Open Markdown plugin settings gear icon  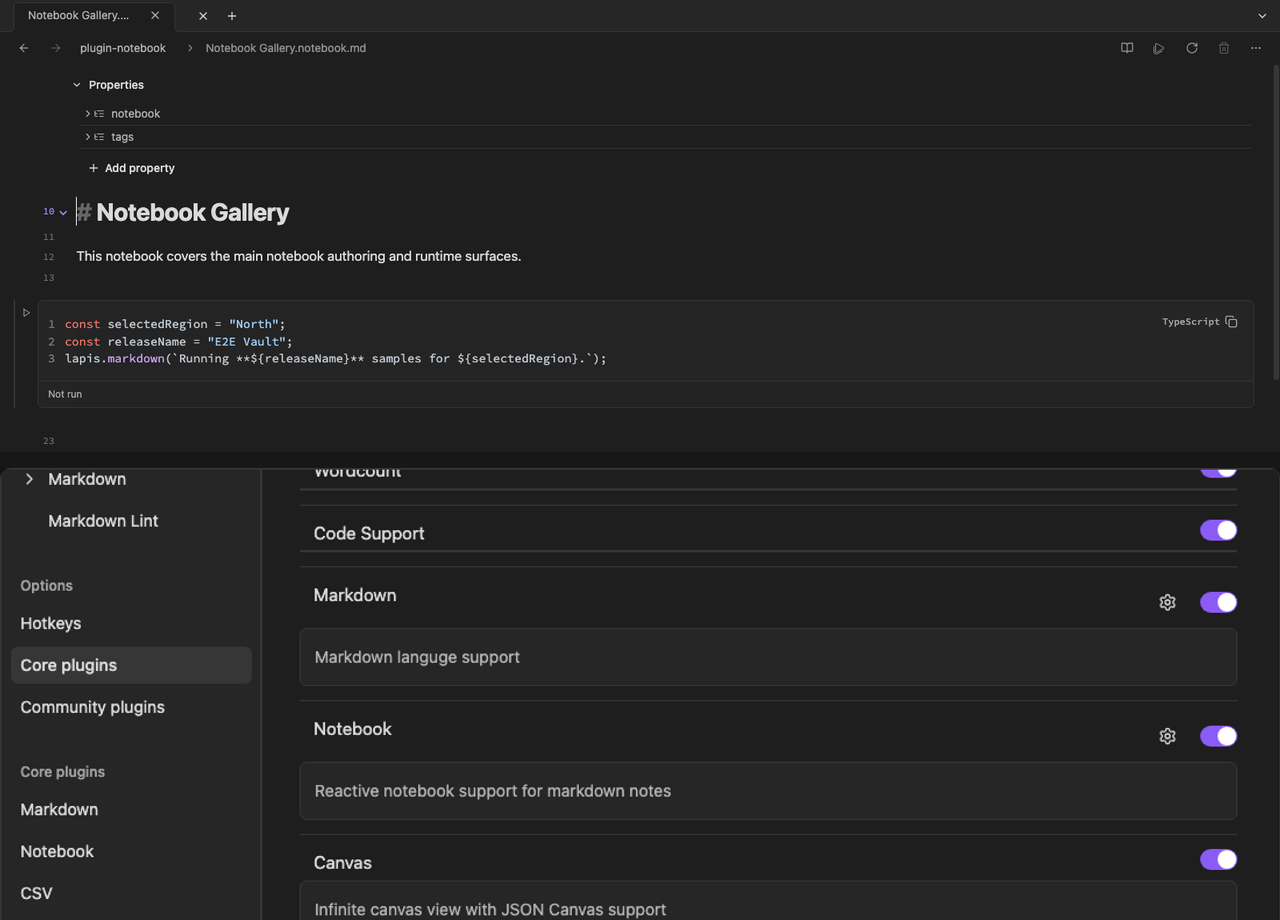1167,602
